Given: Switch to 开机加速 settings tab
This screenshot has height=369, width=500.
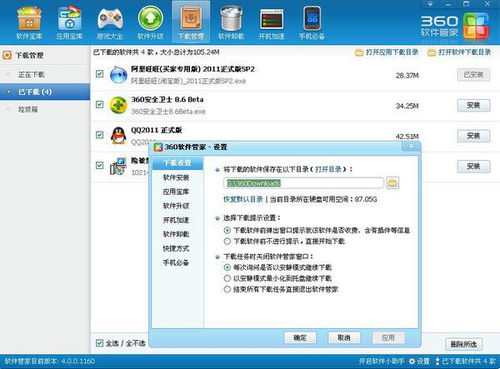Looking at the screenshot, I should click(x=176, y=220).
